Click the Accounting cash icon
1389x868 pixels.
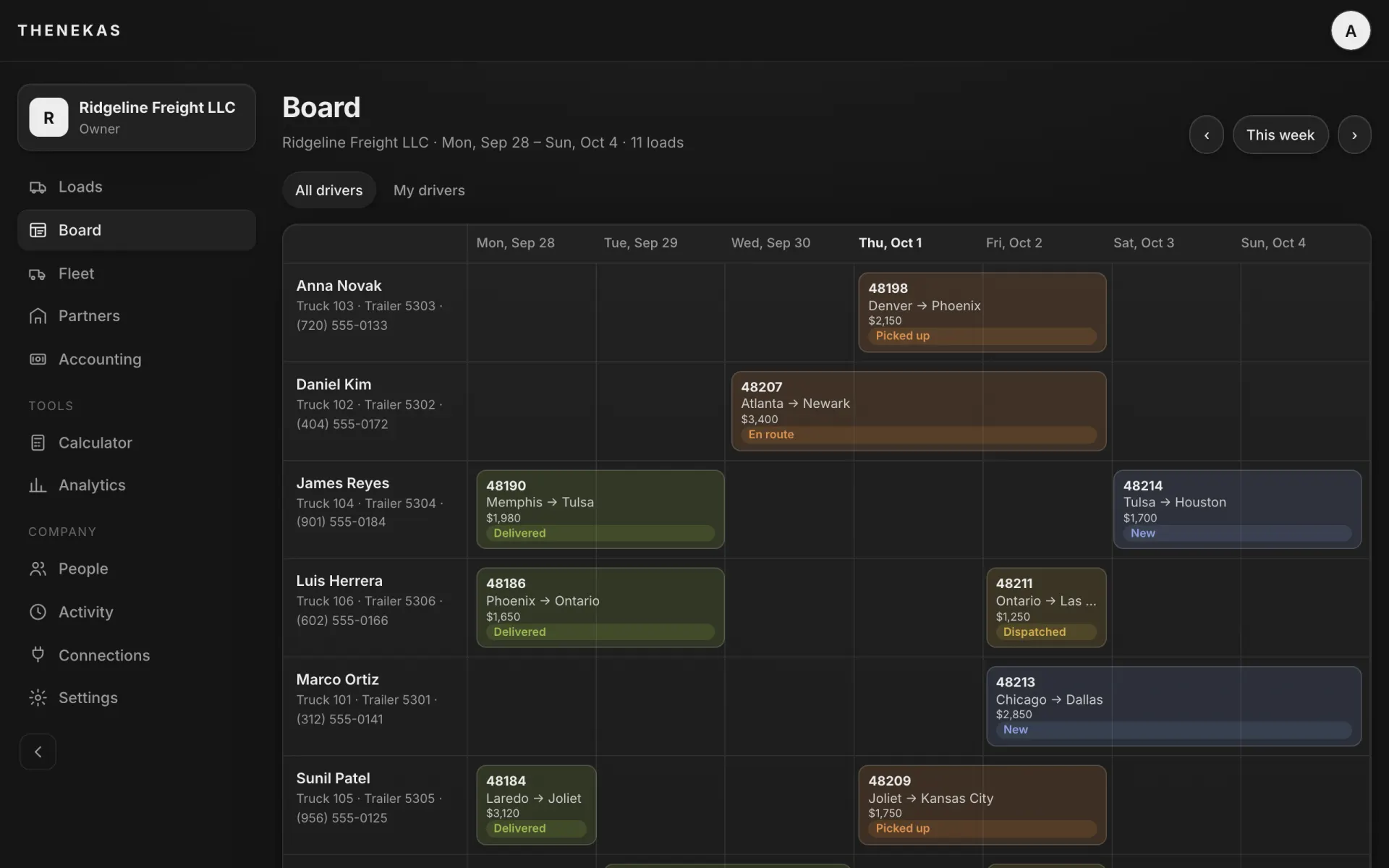(38, 359)
